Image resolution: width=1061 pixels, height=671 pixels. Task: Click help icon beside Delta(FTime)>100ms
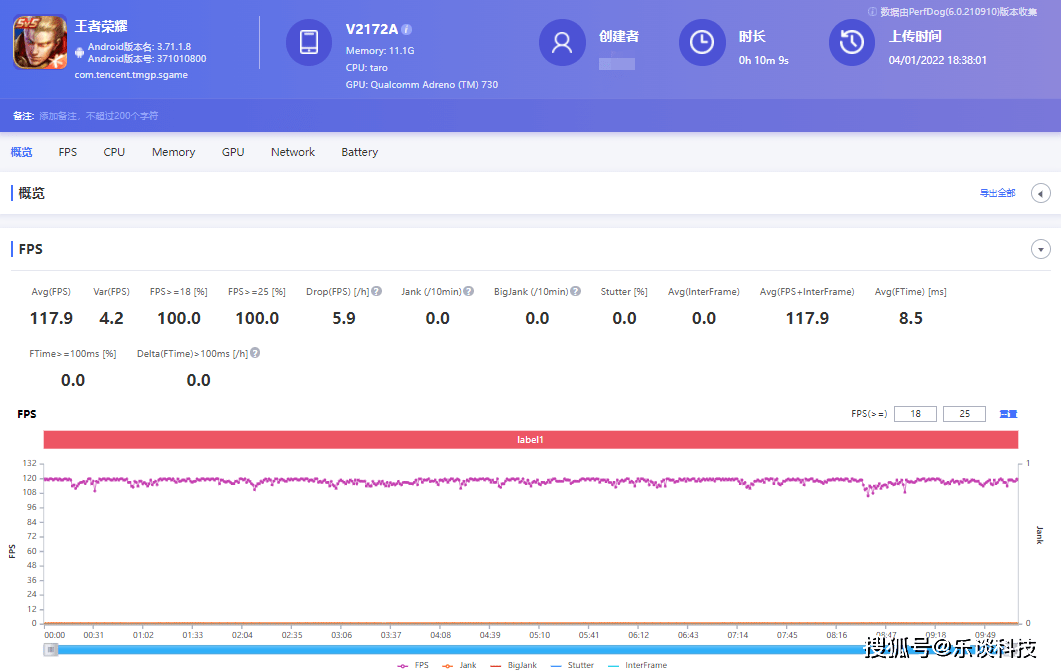pyautogui.click(x=256, y=353)
